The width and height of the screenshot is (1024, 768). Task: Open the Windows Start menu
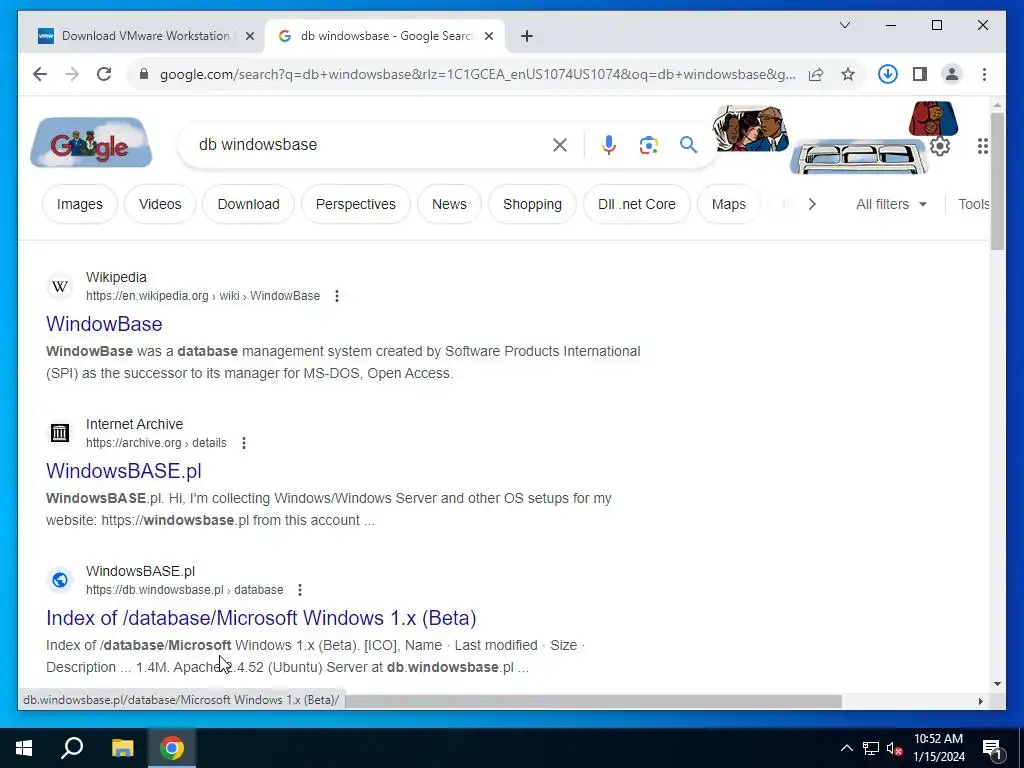coord(24,748)
